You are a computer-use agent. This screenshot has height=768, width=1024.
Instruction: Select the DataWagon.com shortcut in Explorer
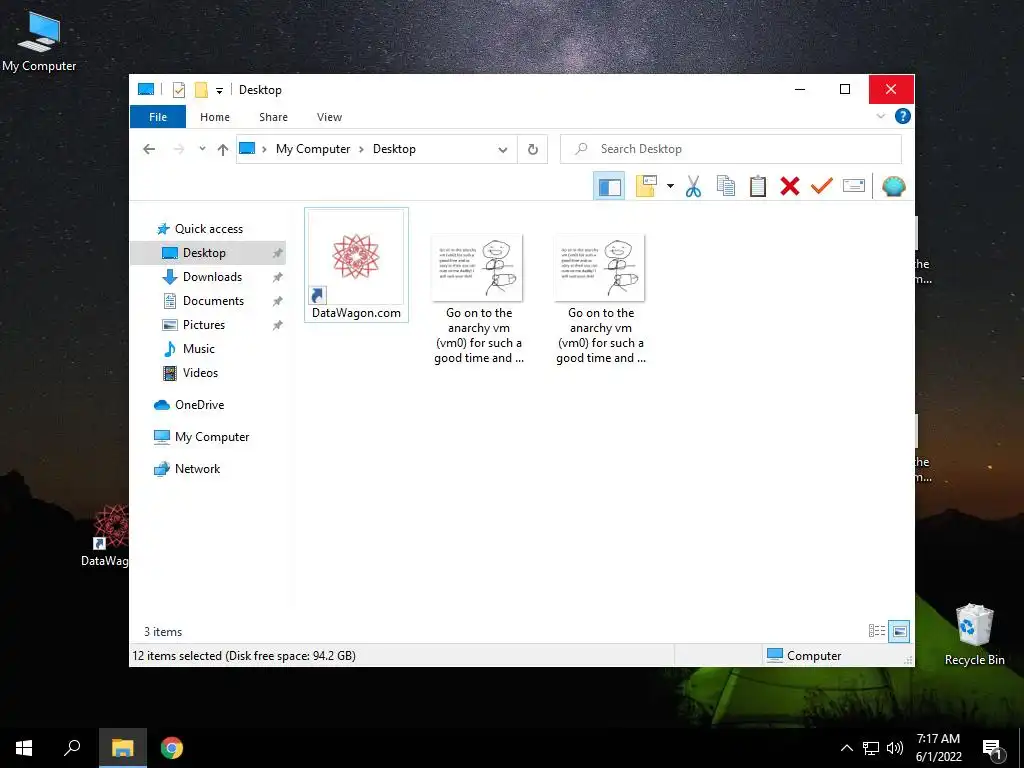356,264
